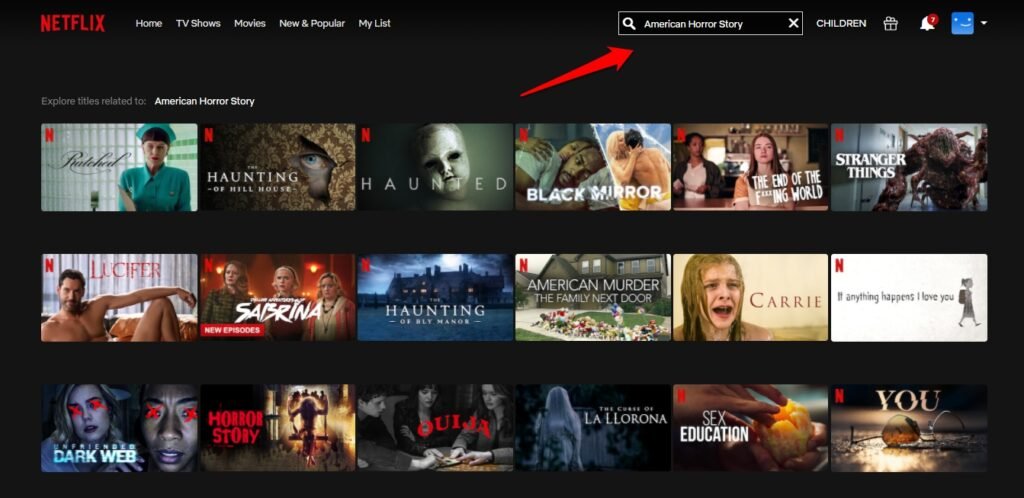This screenshot has width=1024, height=498.
Task: Open the Unfriended Dark Web card
Action: (120, 428)
